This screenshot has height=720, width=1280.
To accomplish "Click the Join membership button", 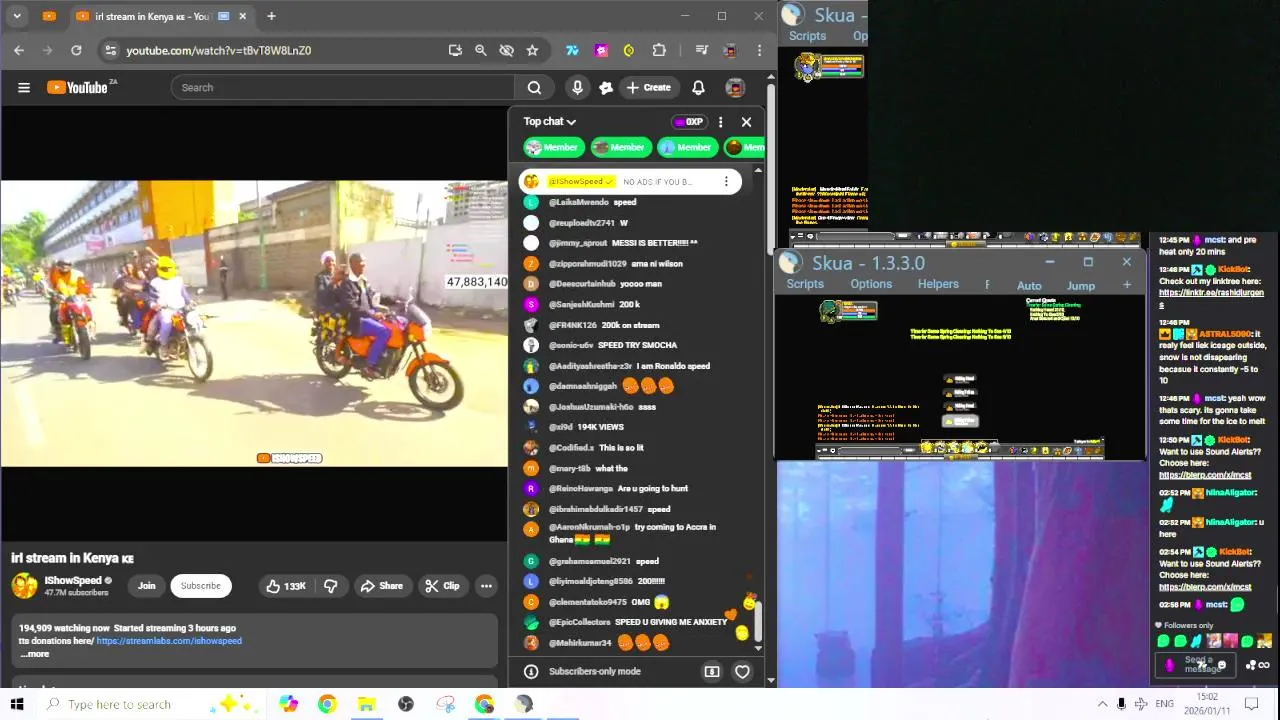I will pos(147,586).
